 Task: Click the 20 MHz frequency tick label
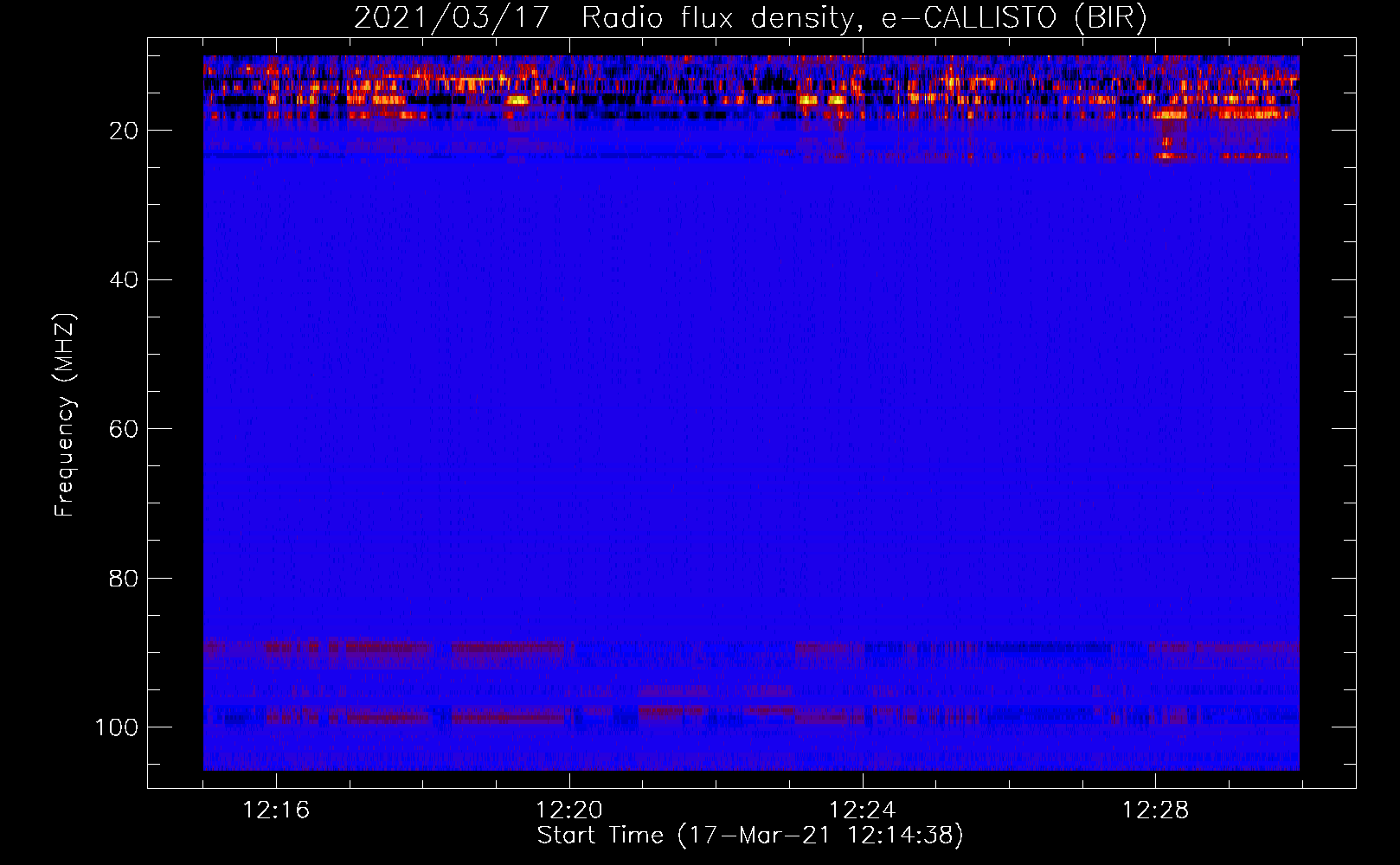click(x=124, y=131)
